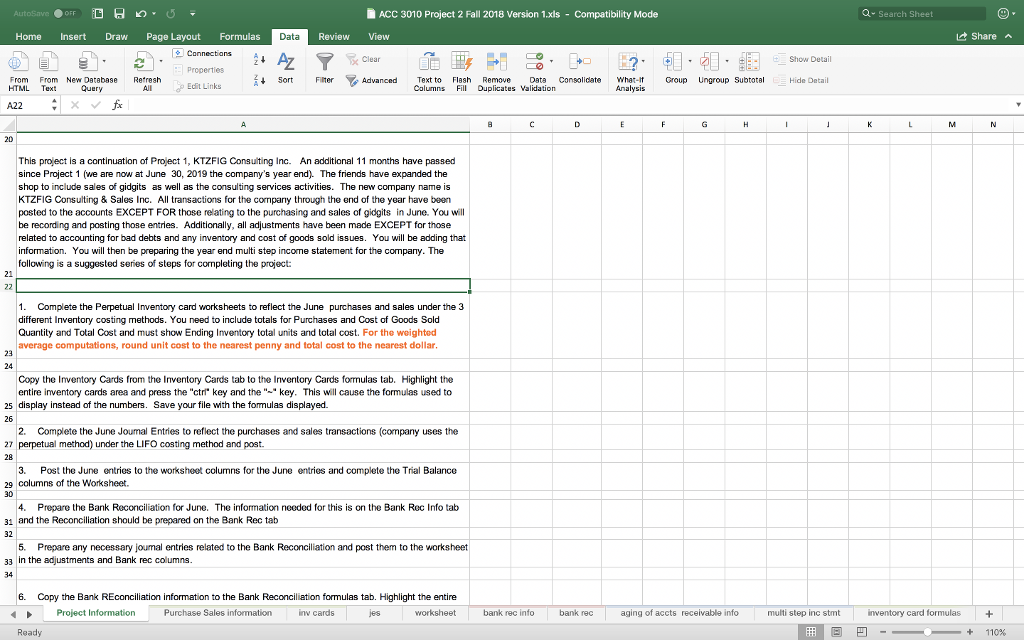Expand the formula bar
1024x640 pixels.
1017,104
